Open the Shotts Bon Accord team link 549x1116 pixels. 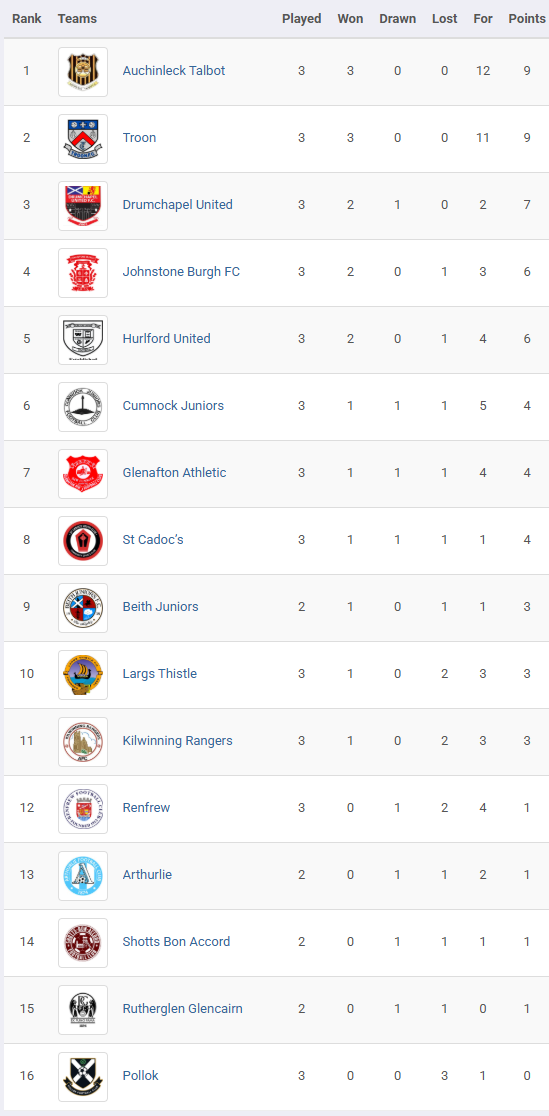176,942
